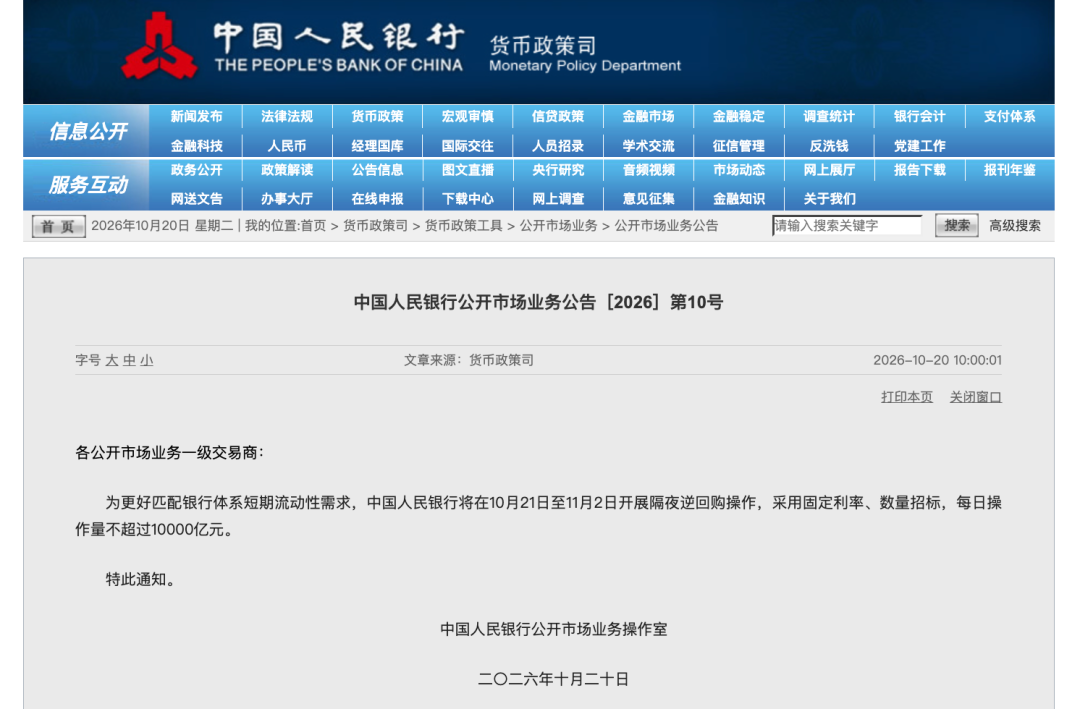Screen dimensions: 1080x709
Task: Open the 政务公开 section
Action: 196,169
